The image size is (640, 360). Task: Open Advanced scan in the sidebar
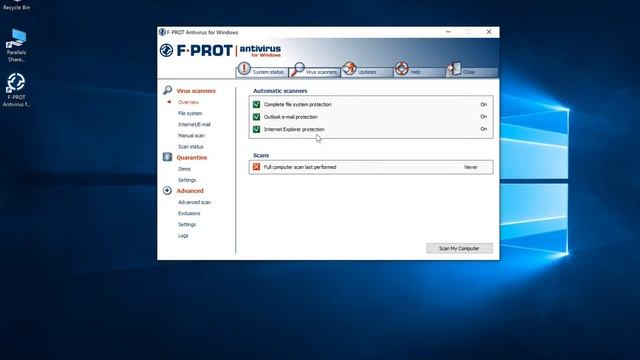(194, 202)
